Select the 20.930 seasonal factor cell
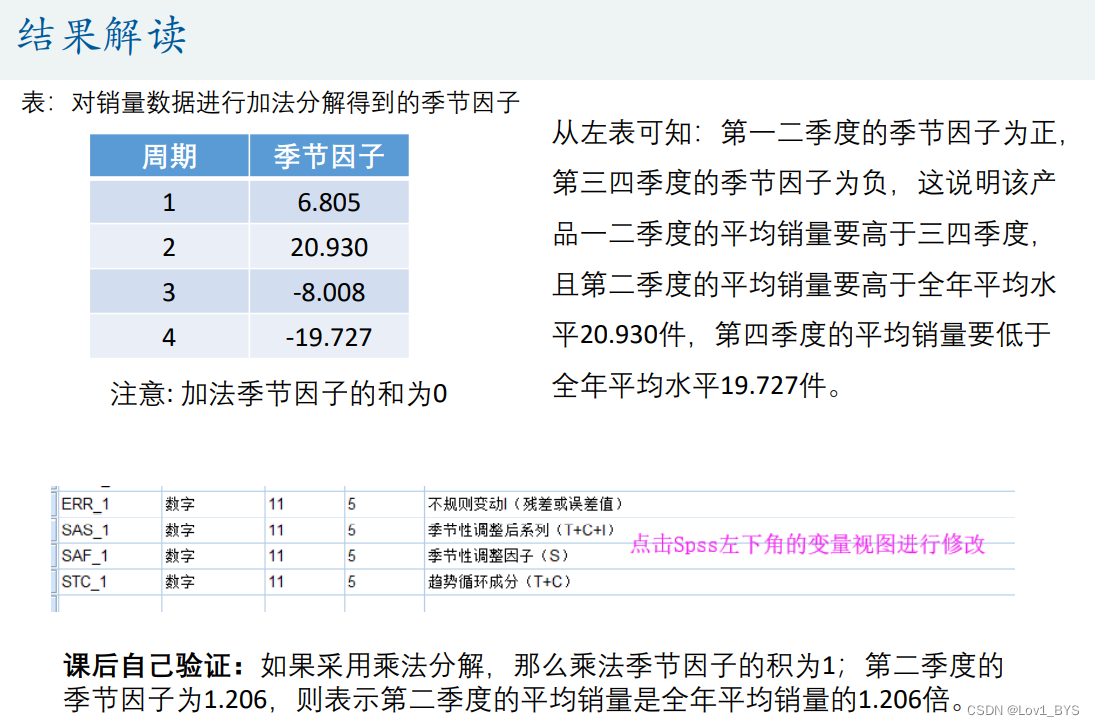This screenshot has height=726, width=1095. click(x=329, y=248)
